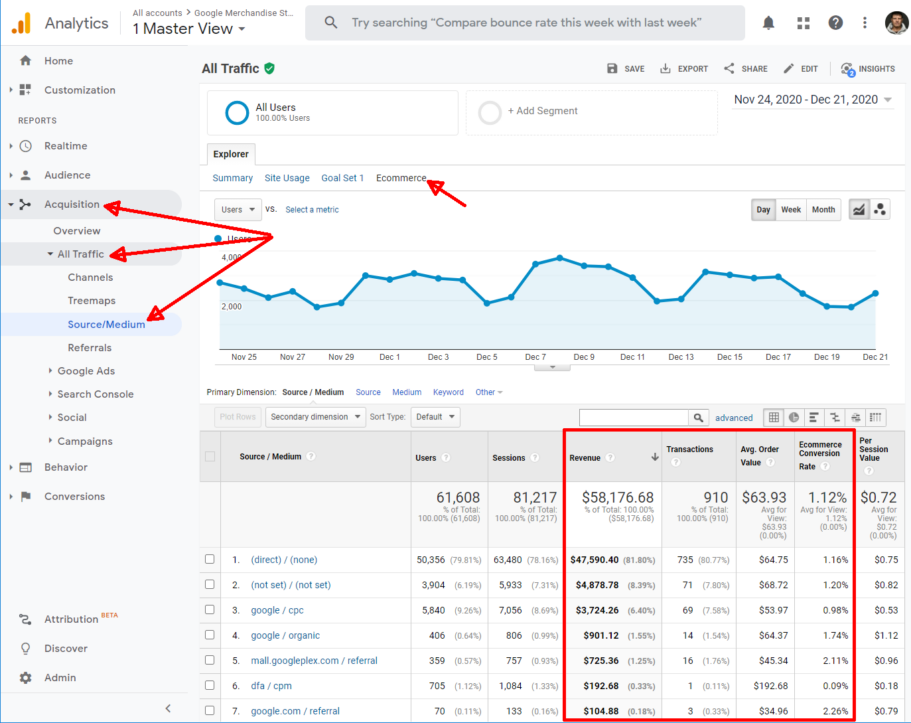This screenshot has height=723, width=911.
Task: Switch the graph to motion chart view
Action: [x=881, y=209]
